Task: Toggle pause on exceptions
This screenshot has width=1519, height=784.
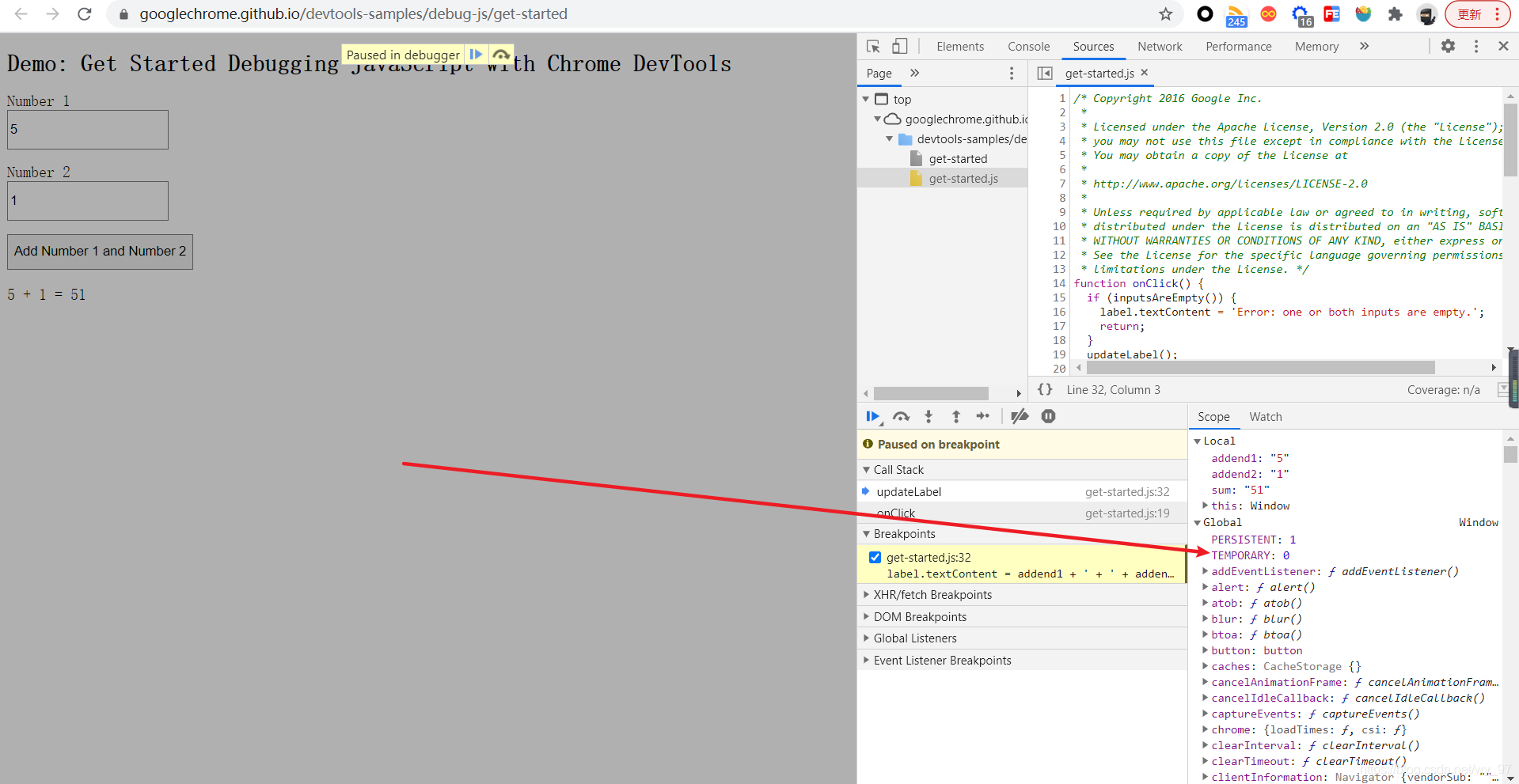Action: [1048, 416]
